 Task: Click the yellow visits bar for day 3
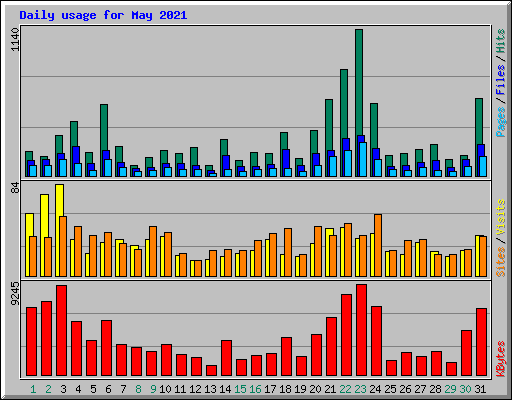[60, 200]
